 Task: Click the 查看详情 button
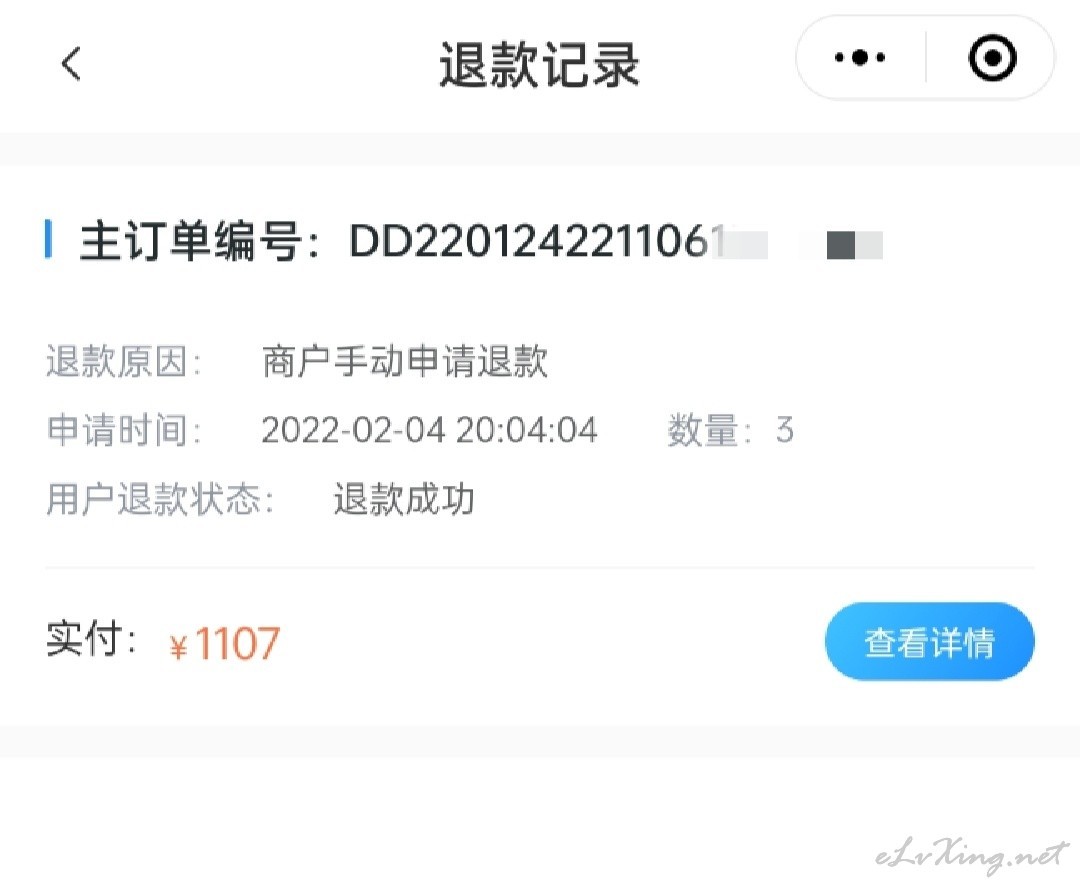point(929,641)
